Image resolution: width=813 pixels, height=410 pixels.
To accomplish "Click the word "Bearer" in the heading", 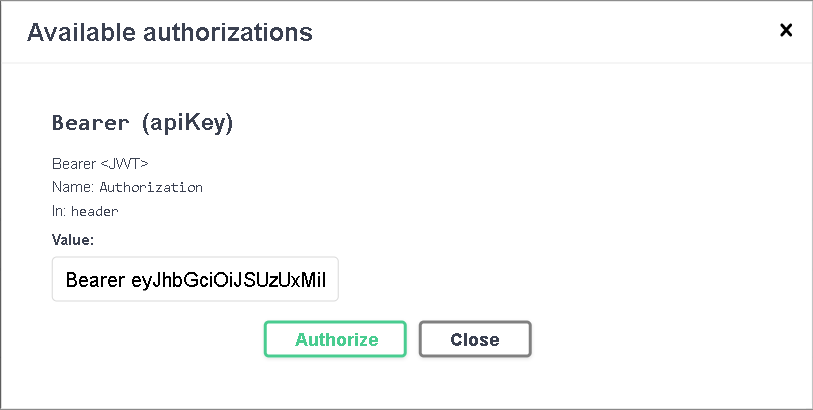I will [91, 123].
